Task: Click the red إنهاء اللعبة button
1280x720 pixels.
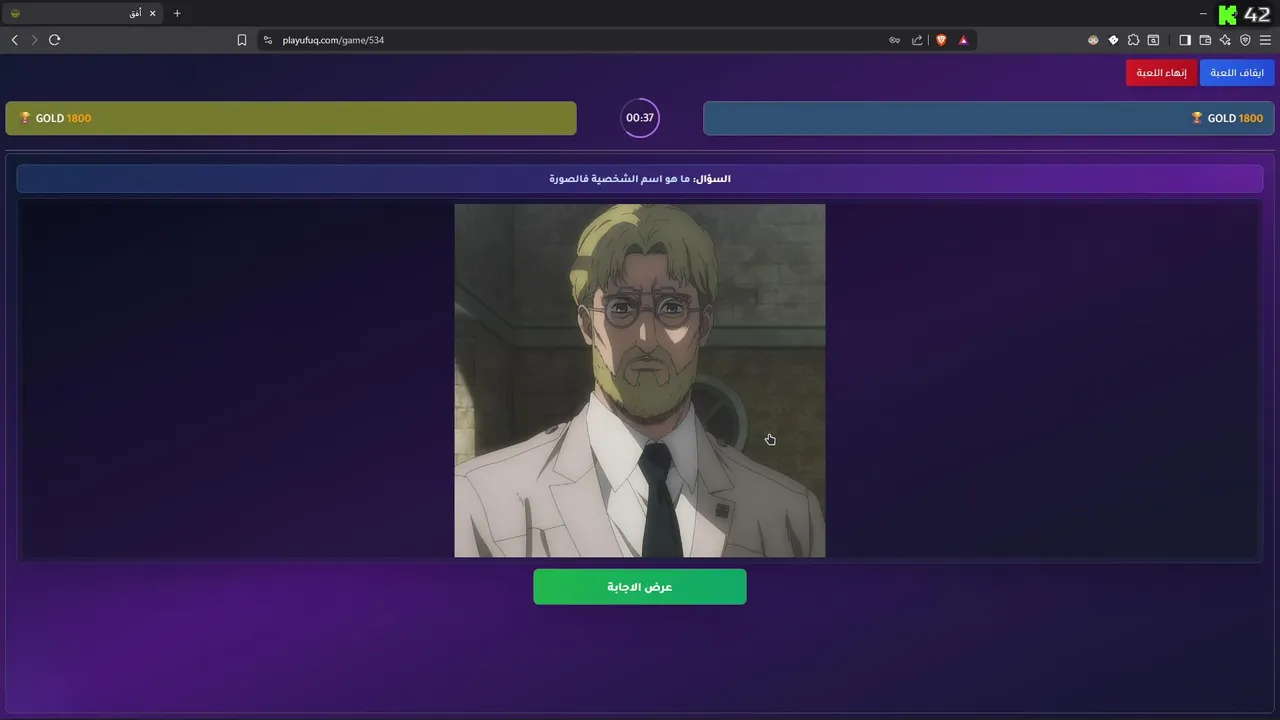Action: click(1161, 73)
